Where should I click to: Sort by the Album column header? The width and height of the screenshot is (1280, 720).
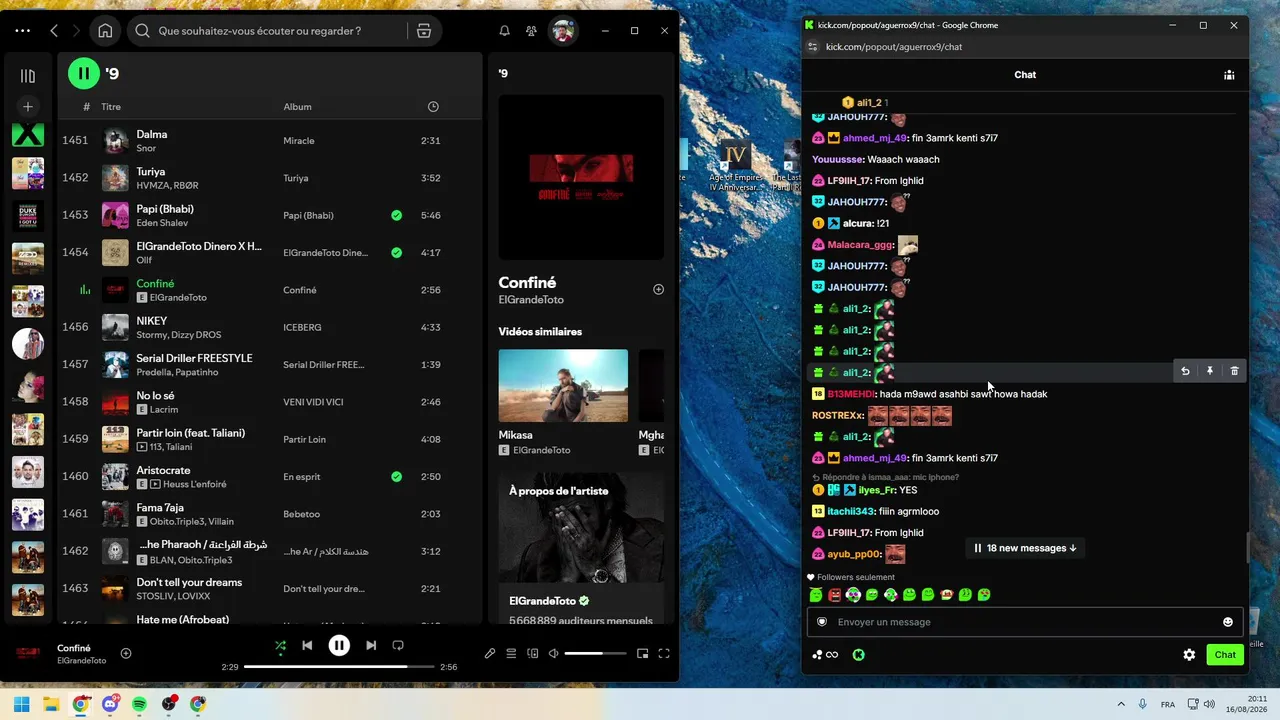click(x=297, y=107)
